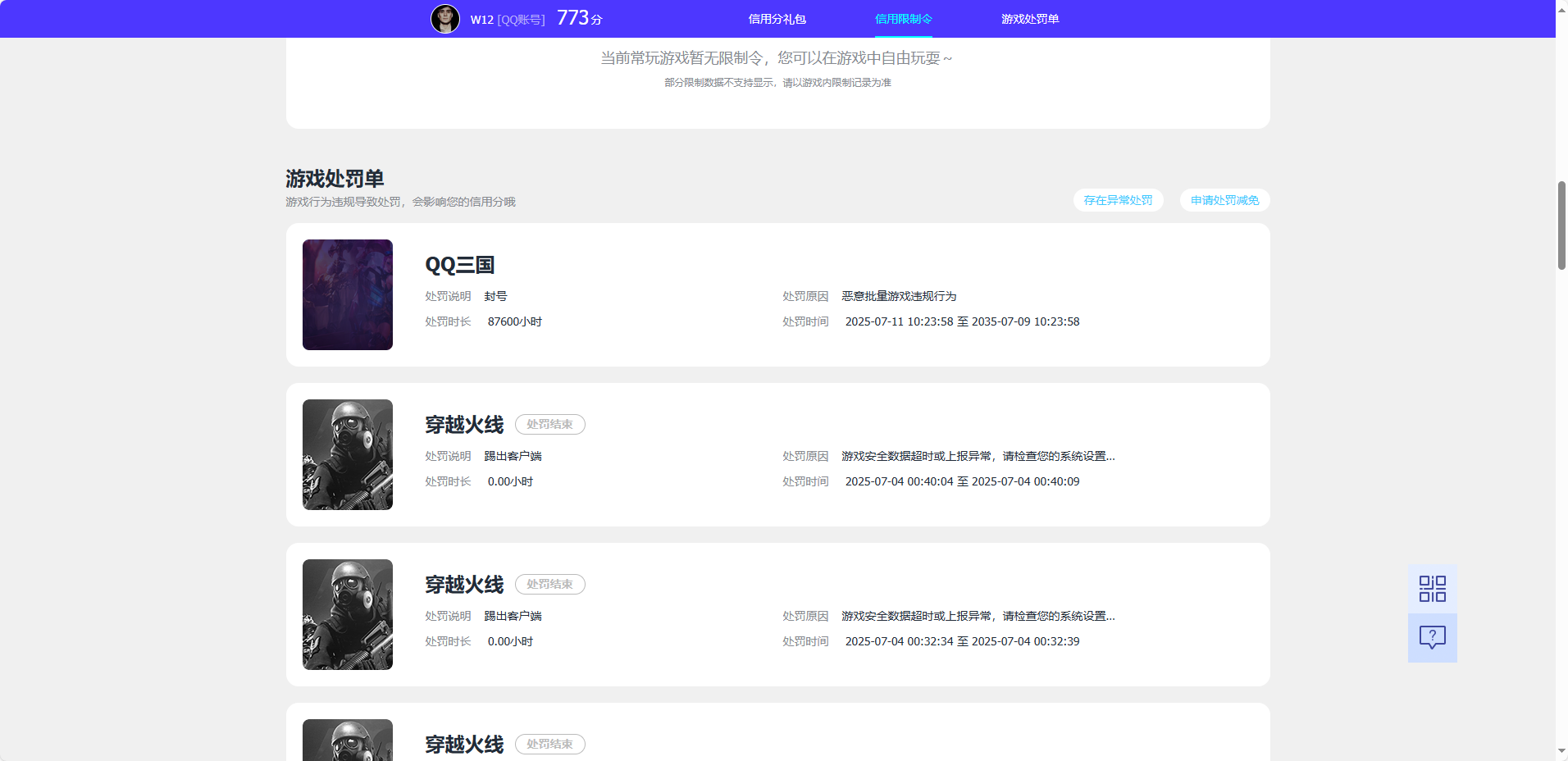Image resolution: width=1568 pixels, height=761 pixels.
Task: Click the 87600小时 duration value
Action: (x=515, y=321)
